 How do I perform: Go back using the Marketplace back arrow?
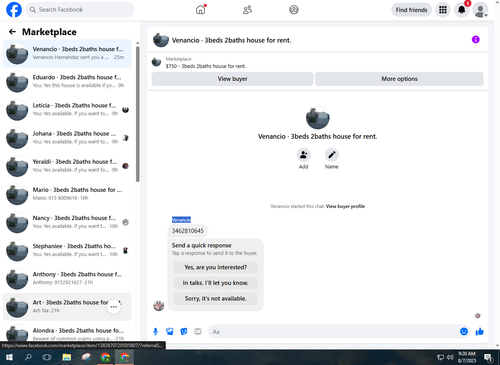coord(12,32)
